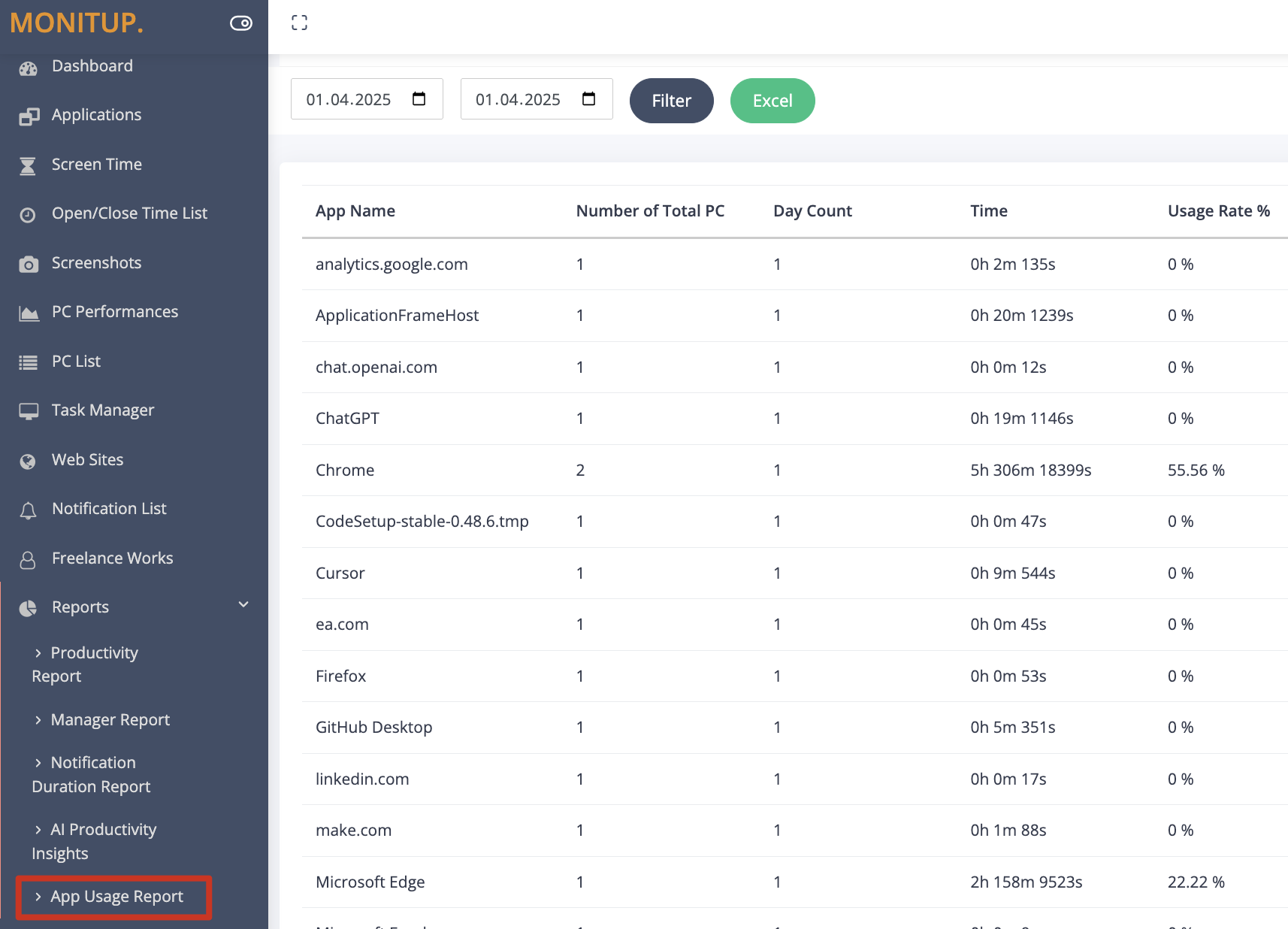
Task: Click the PC Performances chart icon
Action: coord(29,313)
